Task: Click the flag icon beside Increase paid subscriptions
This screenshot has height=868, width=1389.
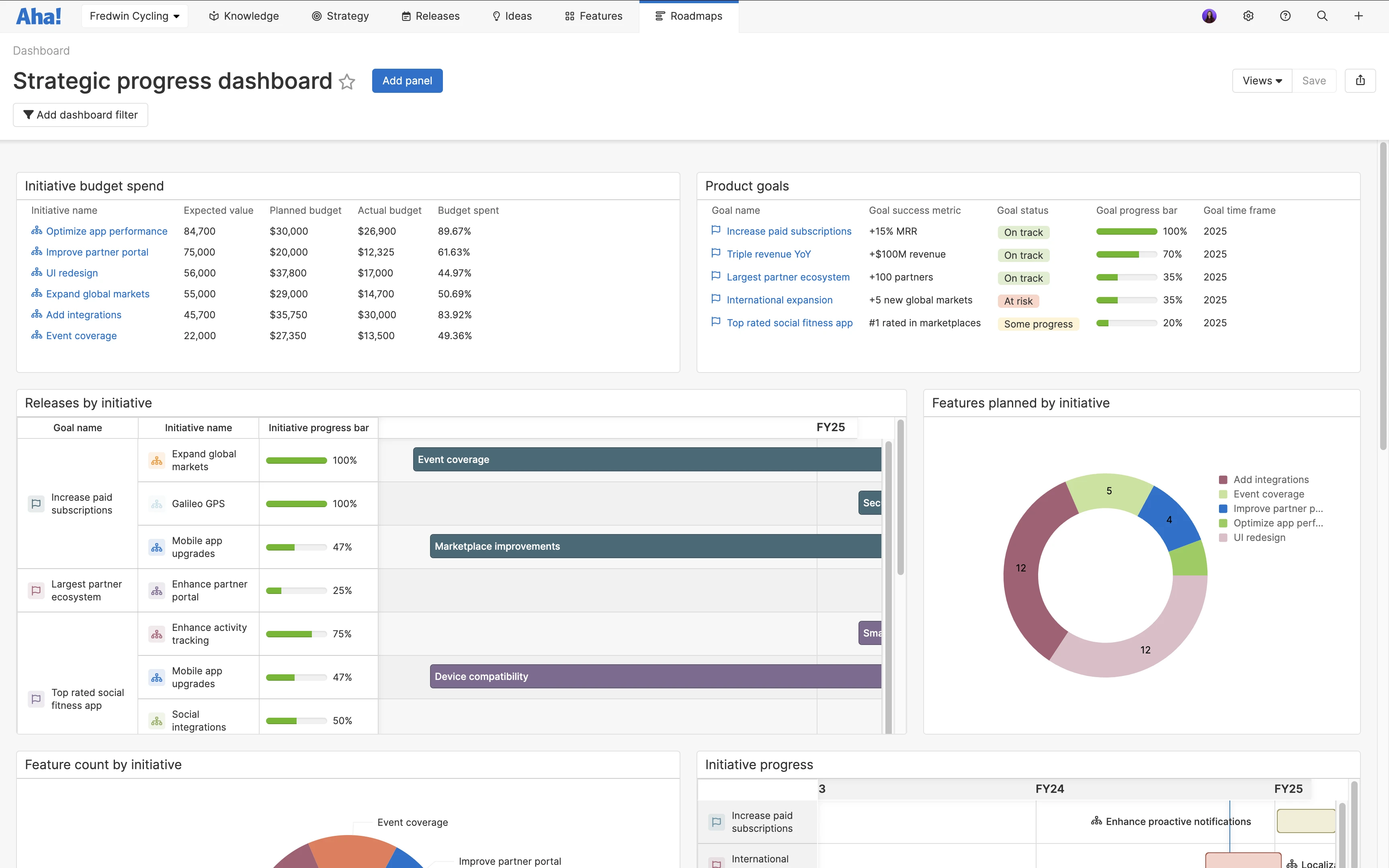Action: 716,230
